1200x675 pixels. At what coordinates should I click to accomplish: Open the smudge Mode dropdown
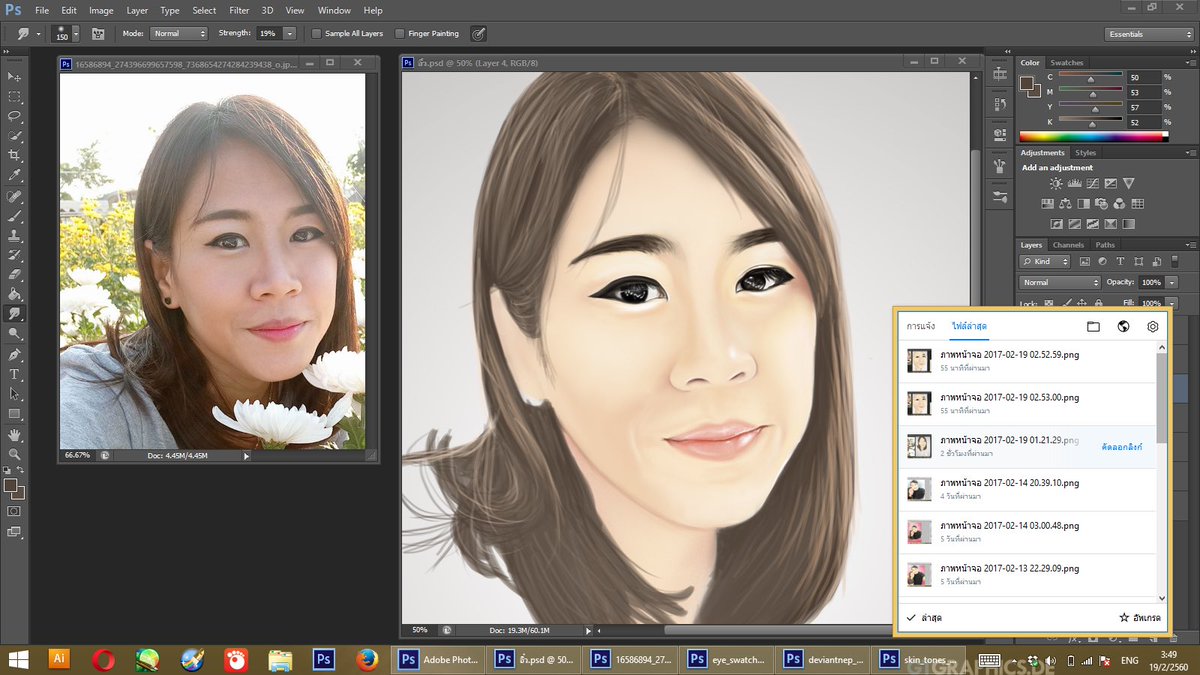coord(178,33)
